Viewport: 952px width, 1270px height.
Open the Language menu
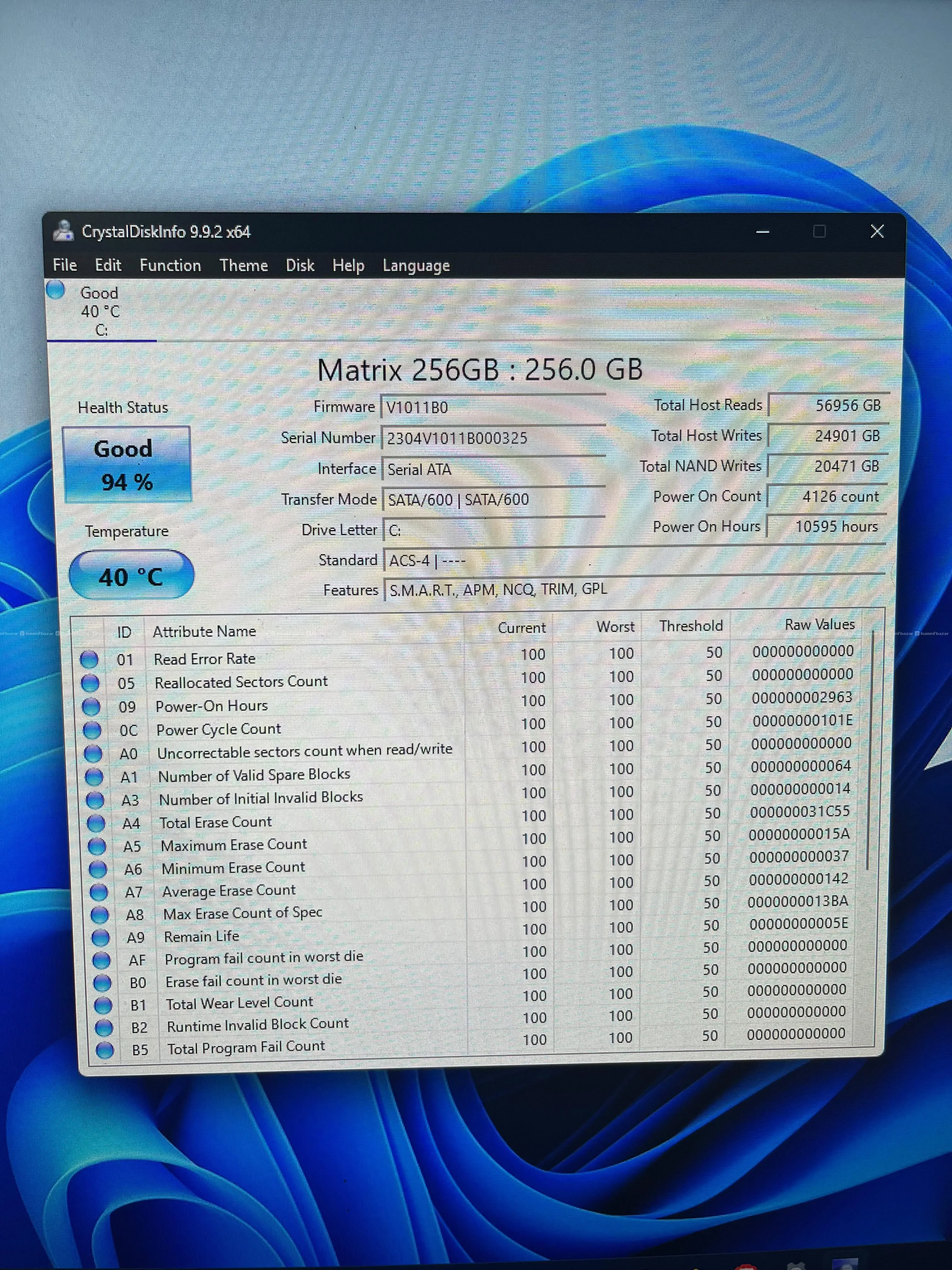[416, 266]
